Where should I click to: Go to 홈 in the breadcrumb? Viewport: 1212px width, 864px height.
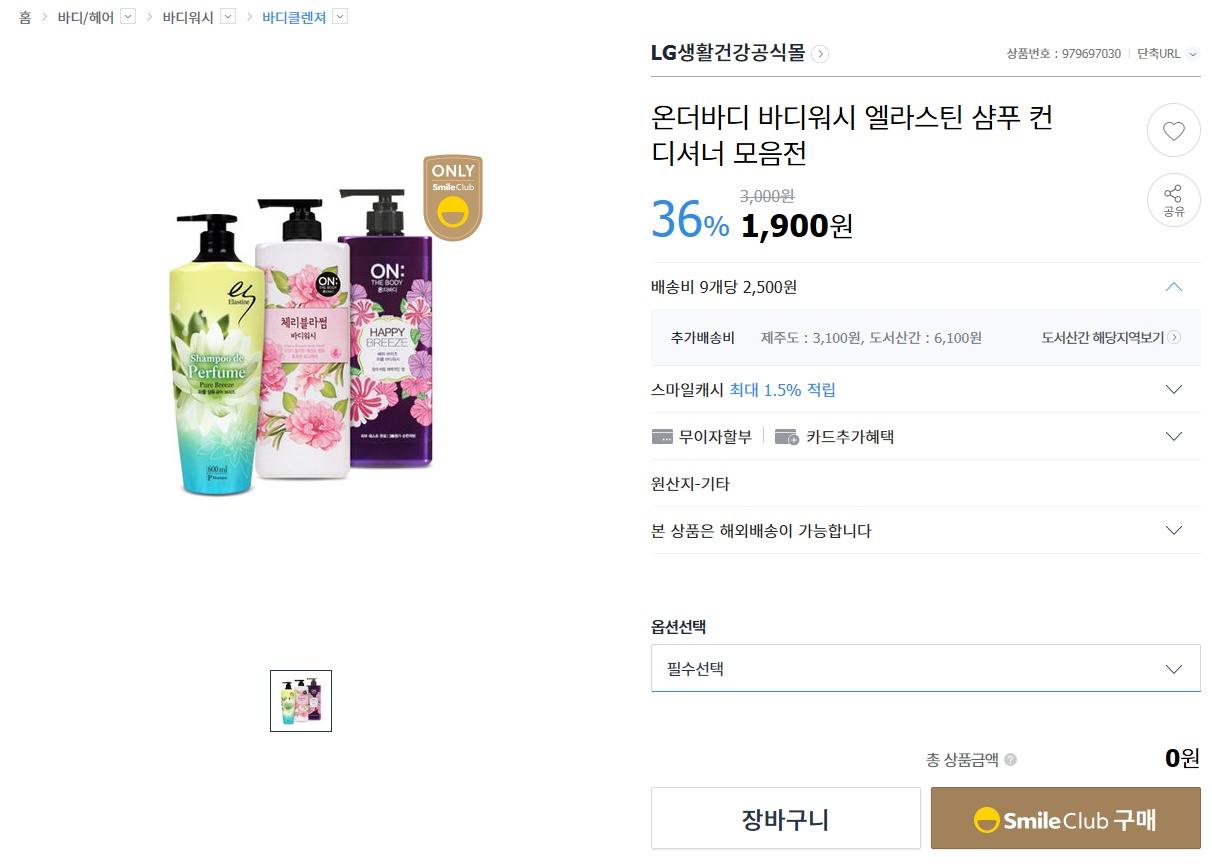tap(25, 17)
